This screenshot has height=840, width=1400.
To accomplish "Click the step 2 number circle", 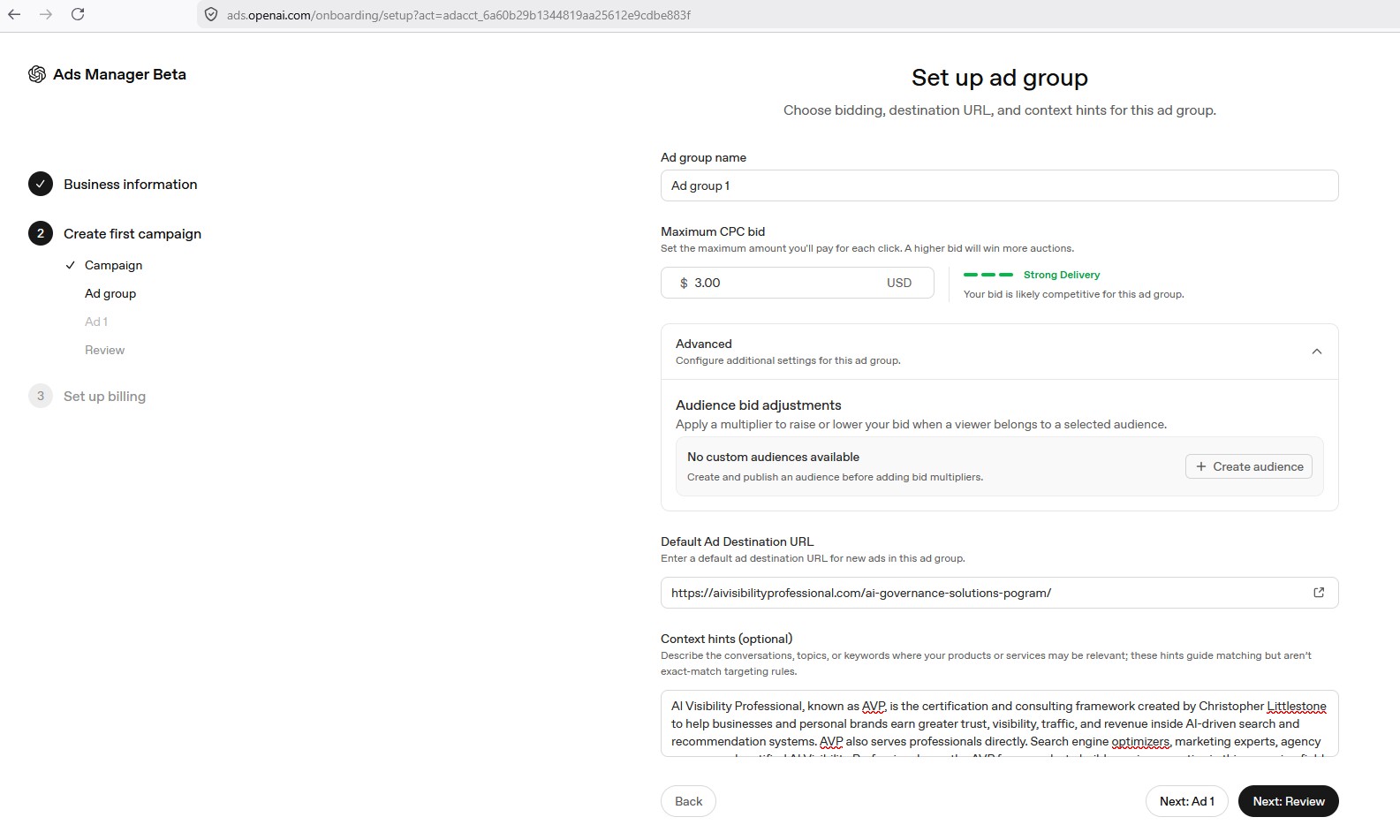I will pos(41,233).
